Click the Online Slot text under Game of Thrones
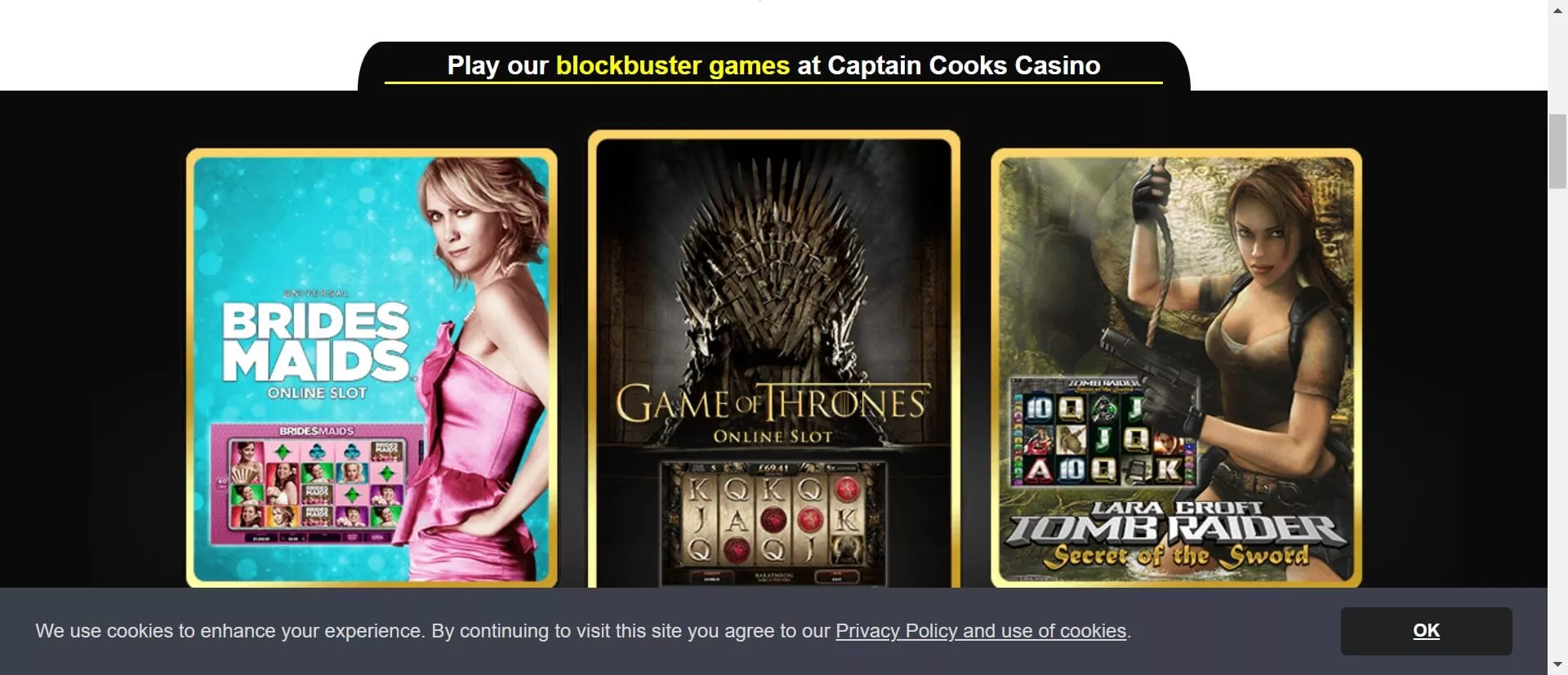Screen dimensions: 1568x675 point(773,437)
